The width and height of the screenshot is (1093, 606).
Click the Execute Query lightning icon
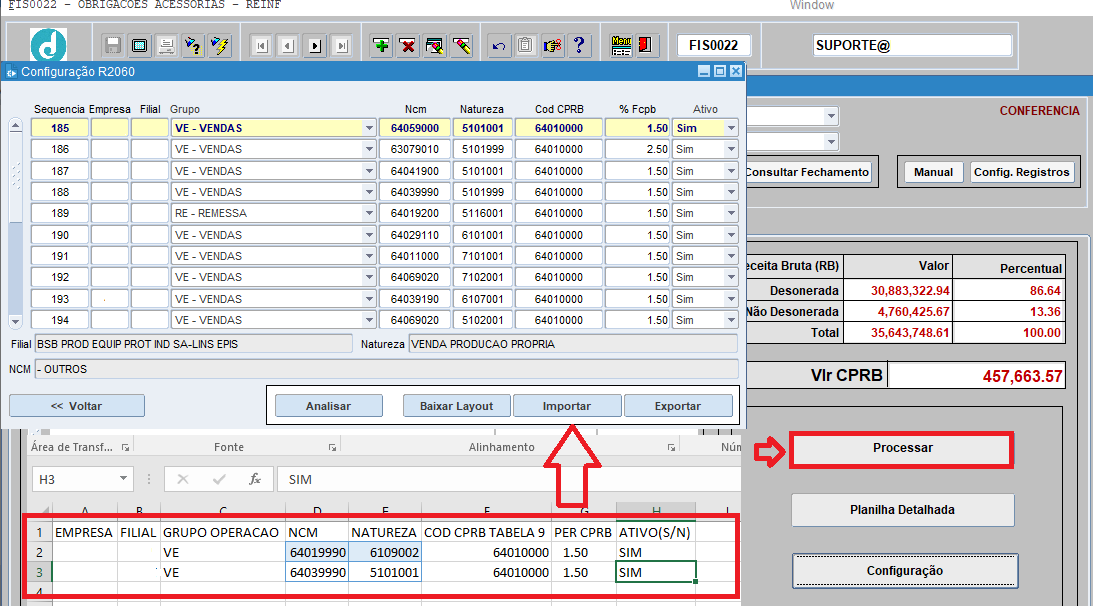pyautogui.click(x=220, y=46)
